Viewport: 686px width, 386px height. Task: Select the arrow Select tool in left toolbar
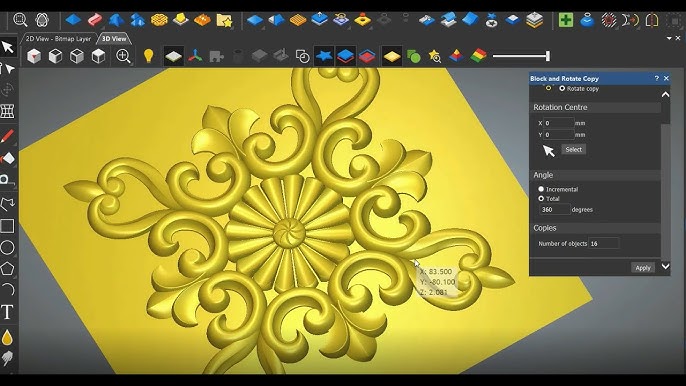point(7,46)
